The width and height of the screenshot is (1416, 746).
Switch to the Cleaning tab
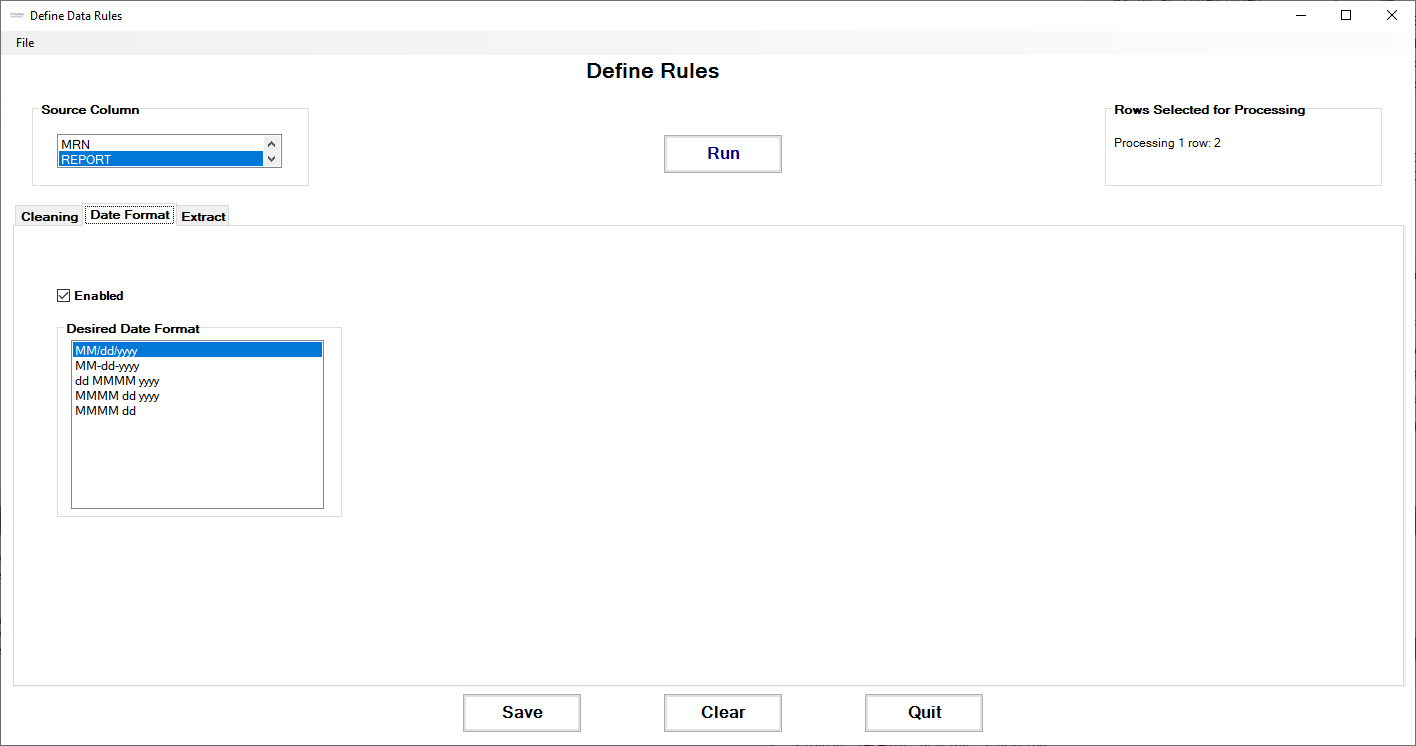[49, 216]
